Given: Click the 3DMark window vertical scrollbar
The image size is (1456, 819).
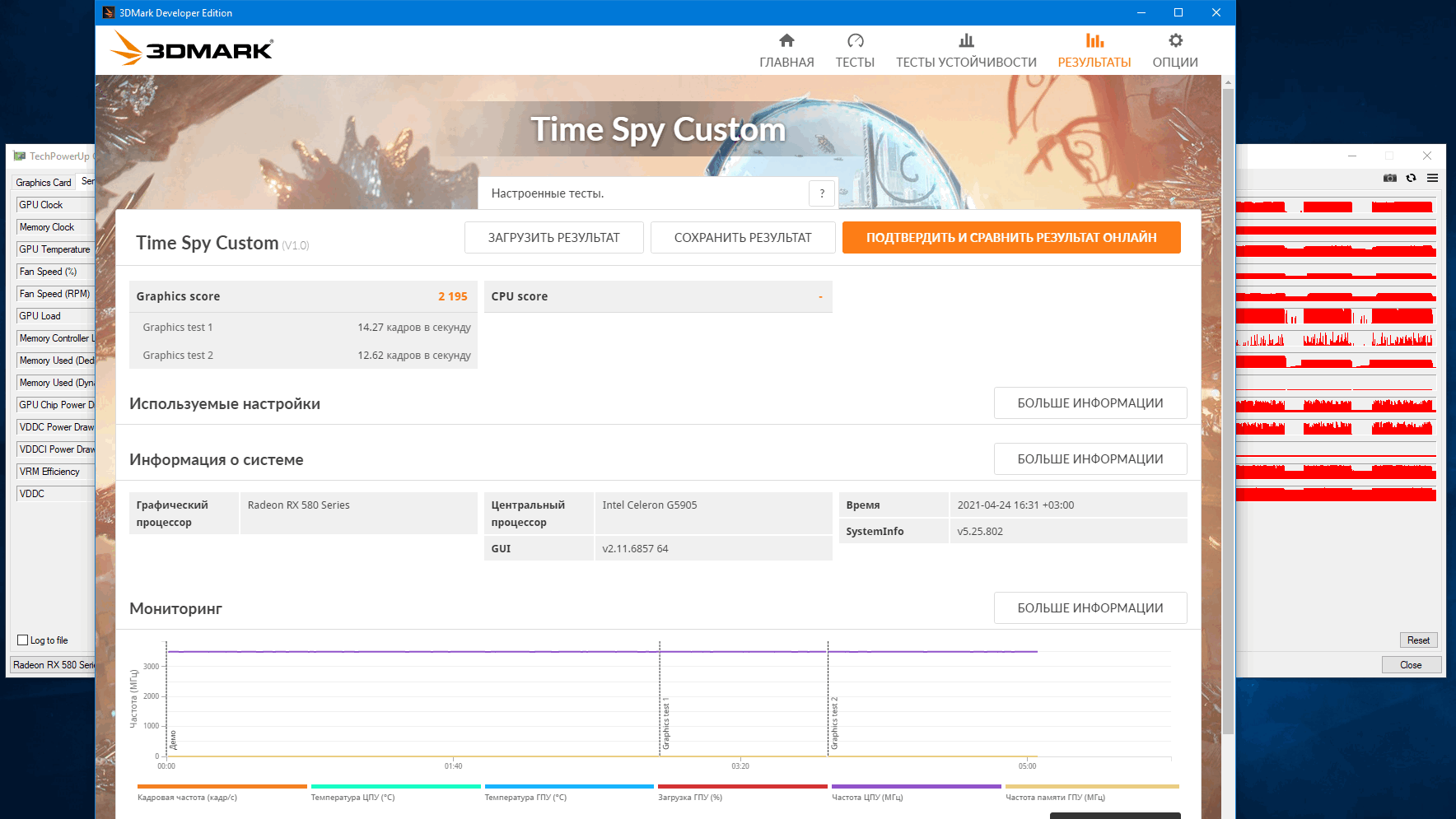Looking at the screenshot, I should [1228, 412].
